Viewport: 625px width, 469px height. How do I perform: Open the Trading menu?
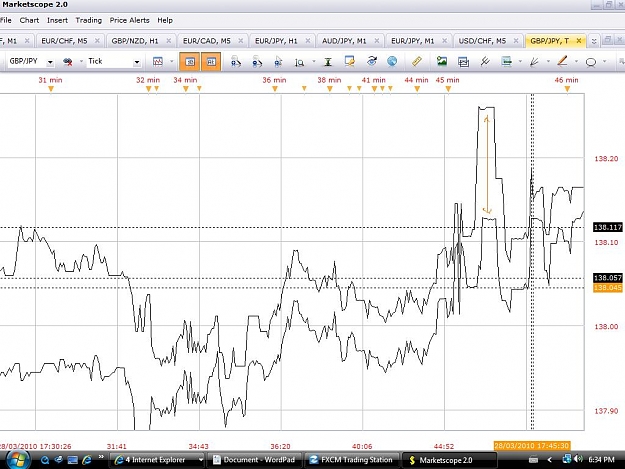pos(88,20)
